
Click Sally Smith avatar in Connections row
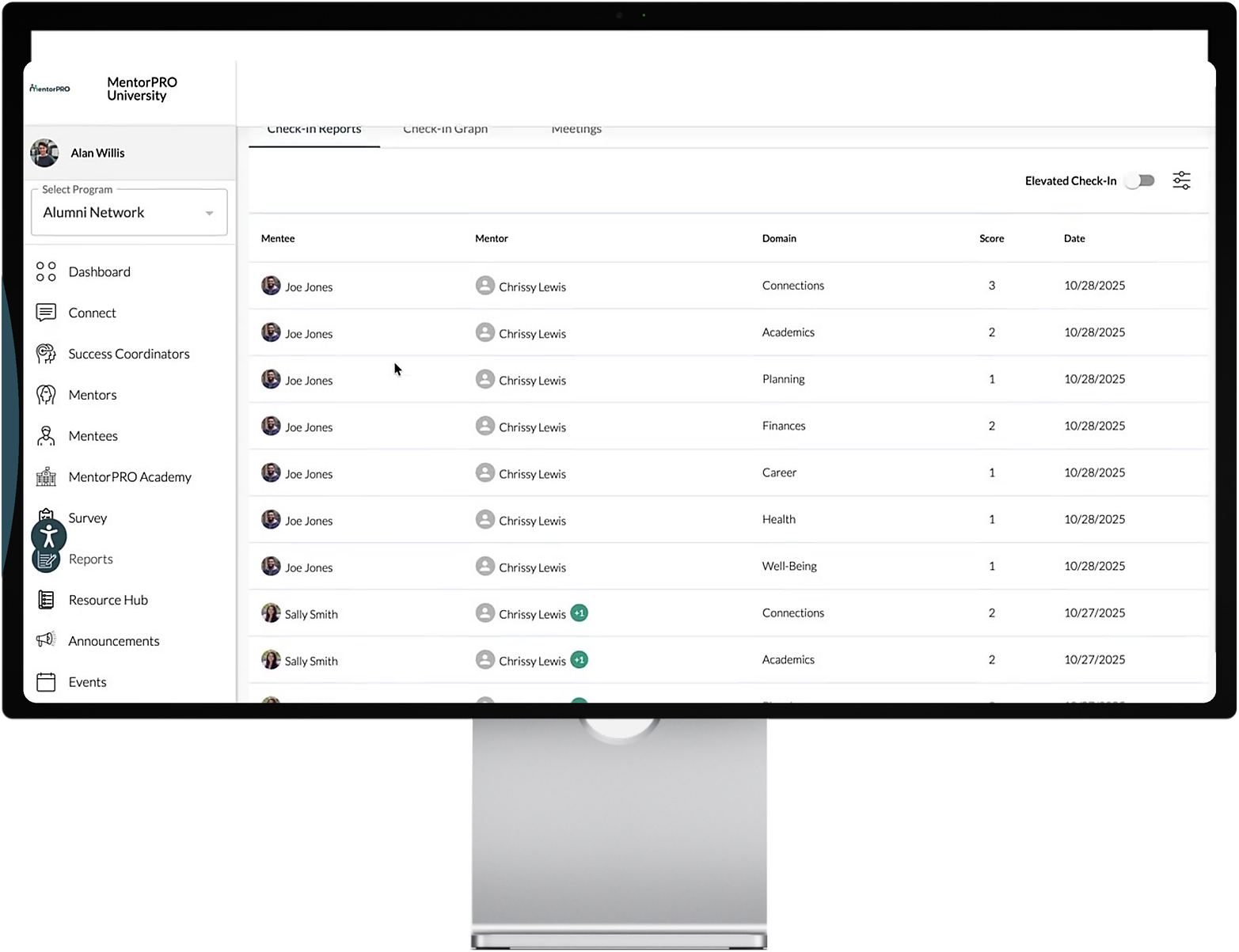coord(271,613)
